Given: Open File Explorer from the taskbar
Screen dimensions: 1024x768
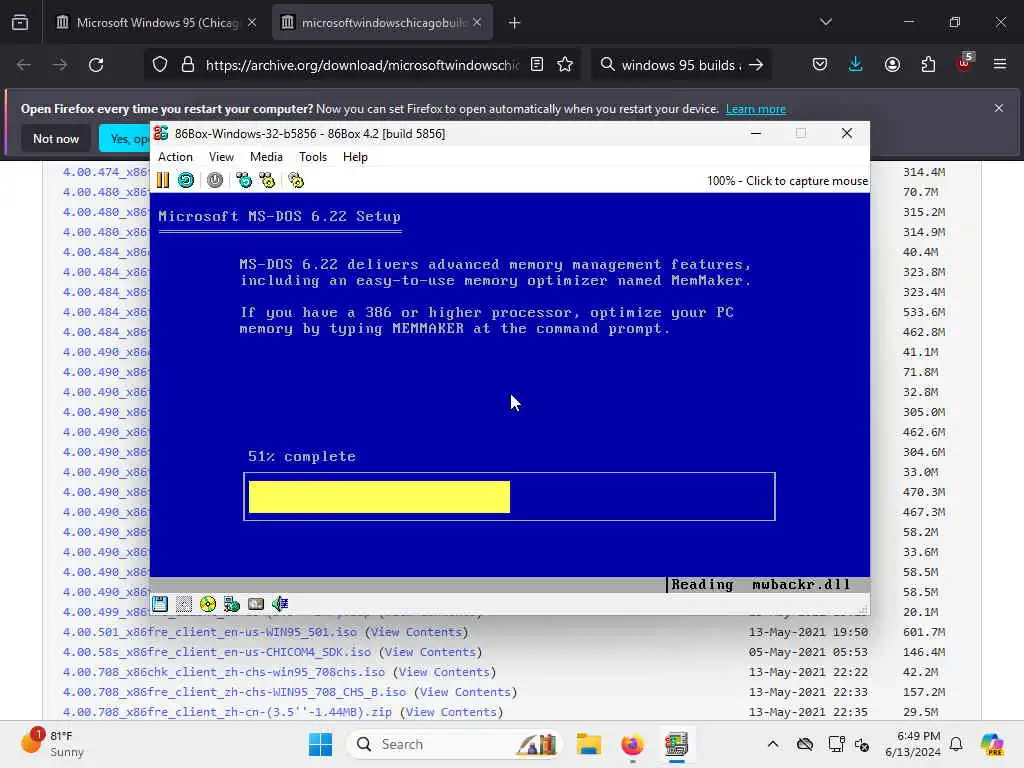Looking at the screenshot, I should (588, 744).
